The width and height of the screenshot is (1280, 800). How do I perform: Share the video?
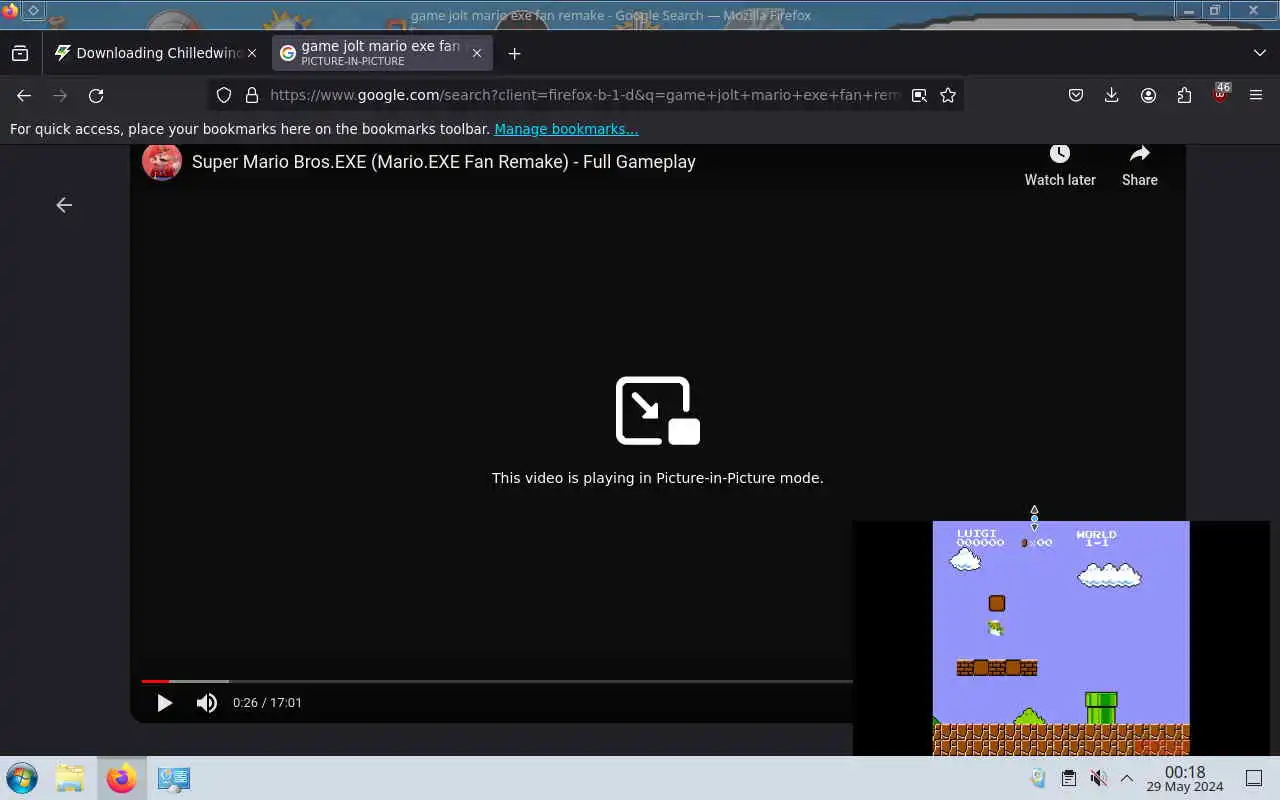(x=1140, y=166)
